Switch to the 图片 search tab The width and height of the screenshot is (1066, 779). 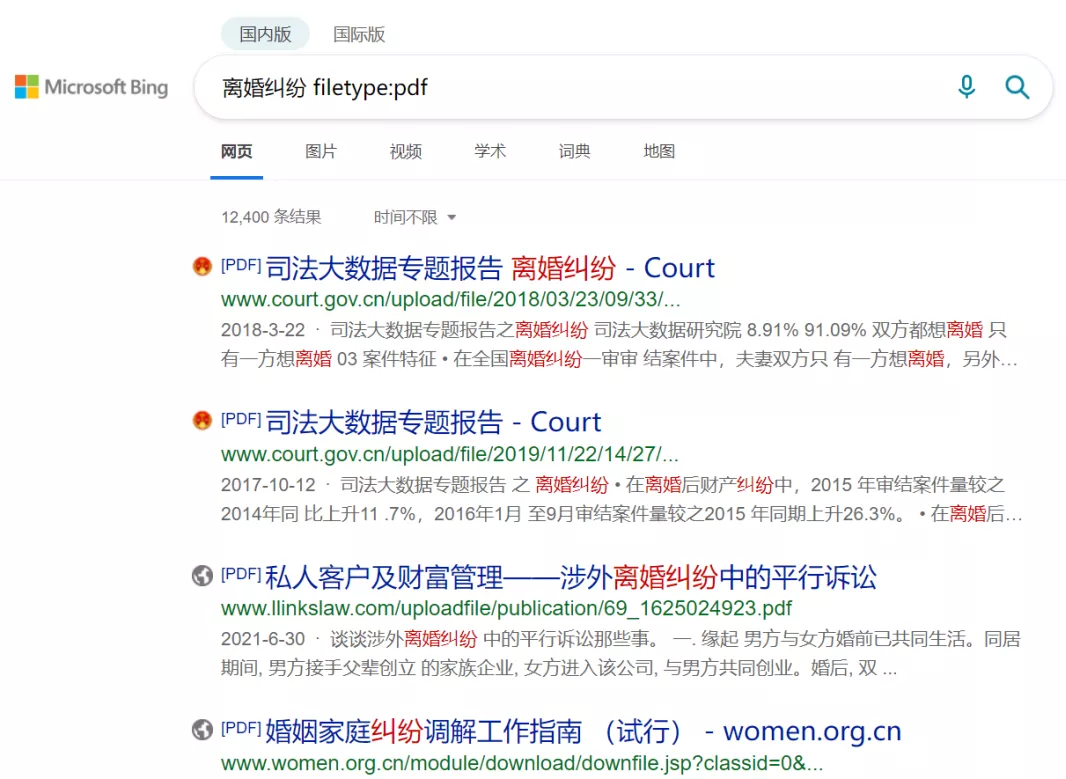pyautogui.click(x=320, y=151)
